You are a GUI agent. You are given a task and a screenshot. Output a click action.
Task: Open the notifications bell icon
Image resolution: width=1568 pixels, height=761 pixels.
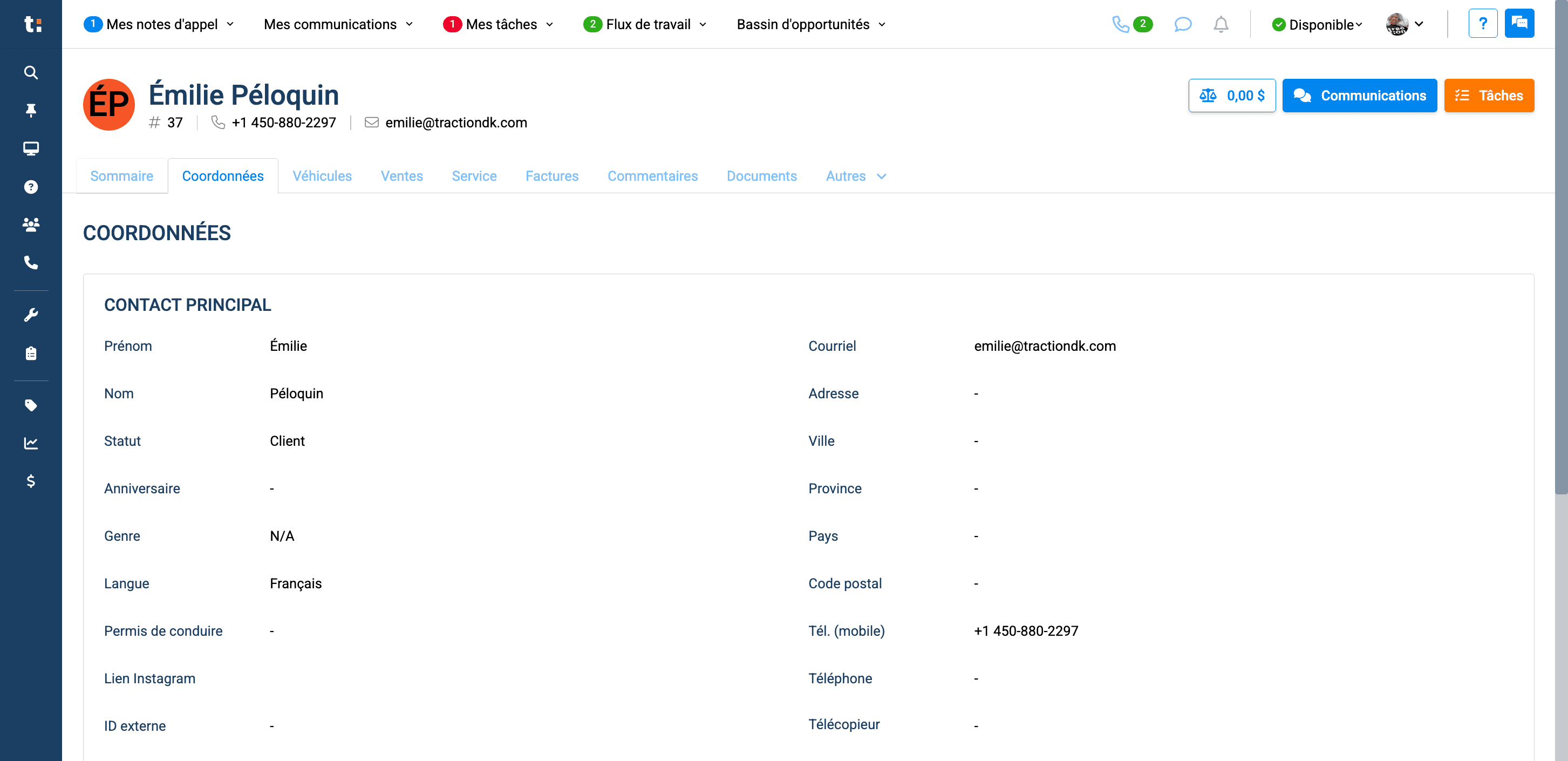1221,24
